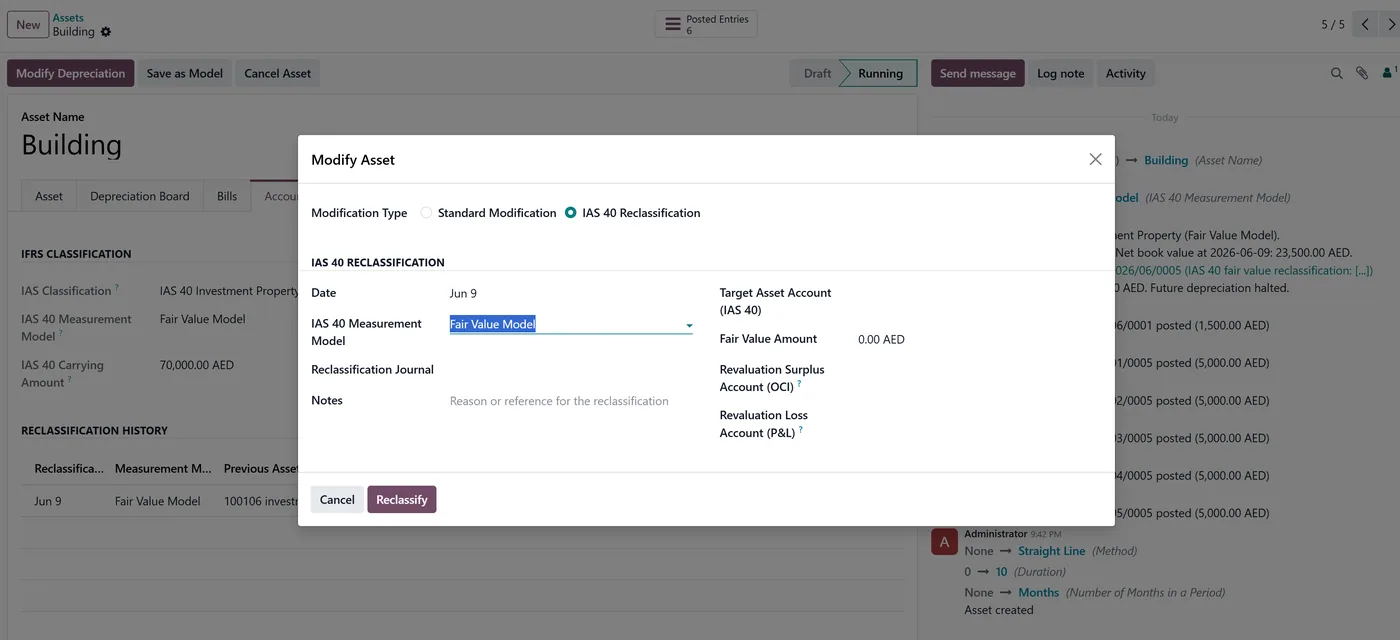1400x640 pixels.
Task: Click help mark beside IAS 40 Carrying Amount
Action: coord(70,380)
